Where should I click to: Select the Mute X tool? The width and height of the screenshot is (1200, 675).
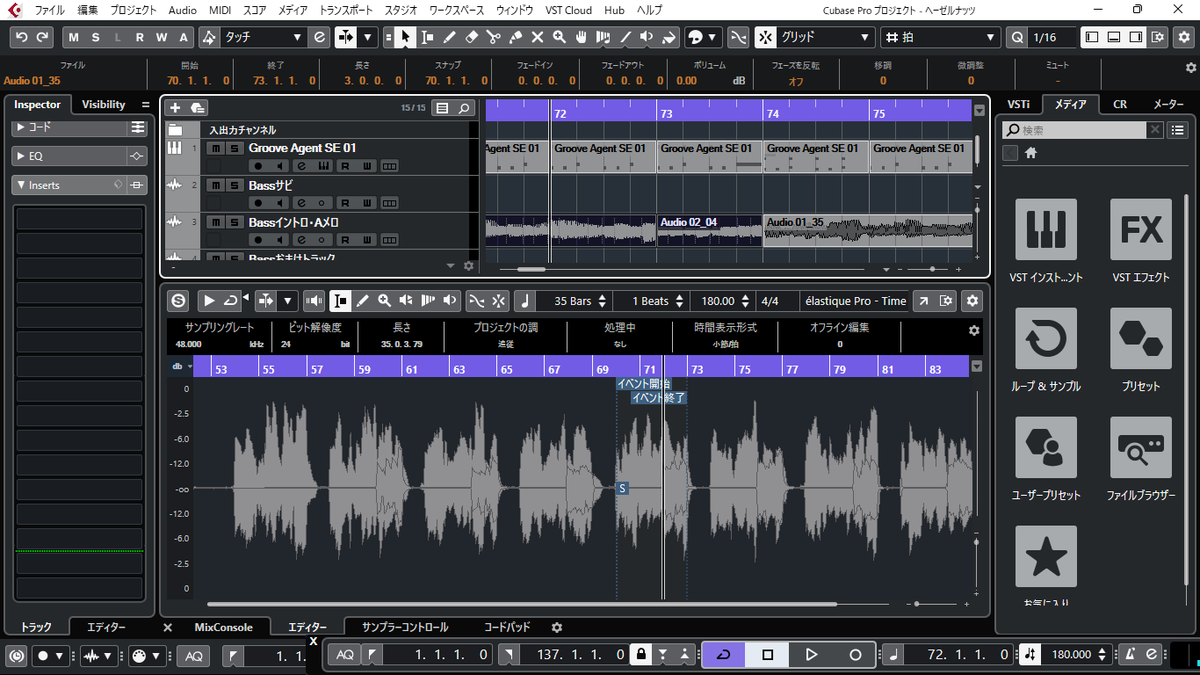pos(537,37)
